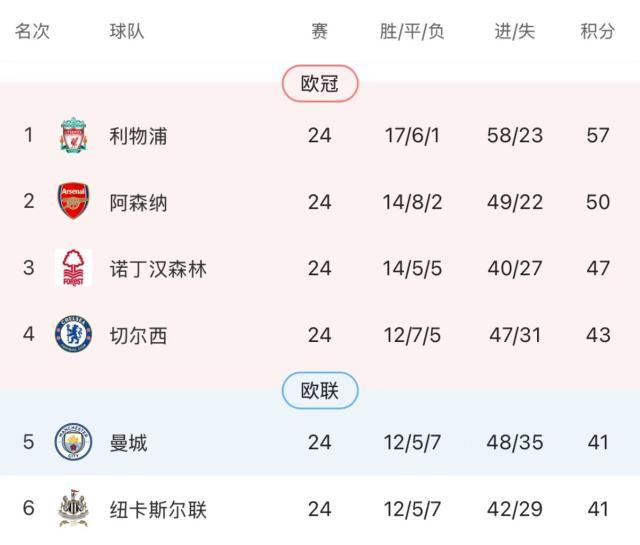Click the 积分 points column header
Screen dimensions: 640x545
(x=598, y=31)
